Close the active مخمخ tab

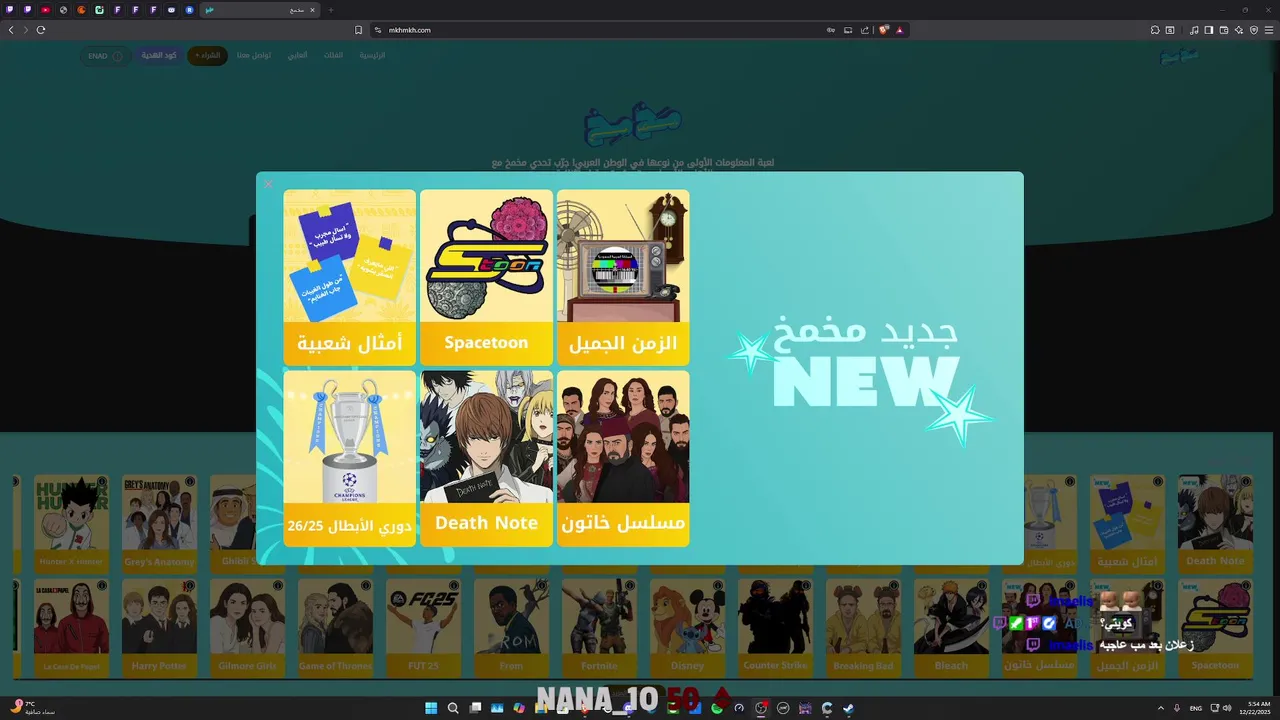(x=312, y=10)
